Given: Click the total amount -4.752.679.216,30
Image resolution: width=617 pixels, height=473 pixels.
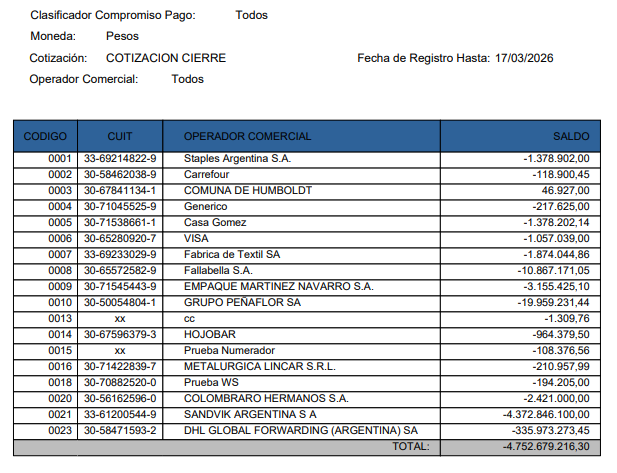Looking at the screenshot, I should 546,447.
